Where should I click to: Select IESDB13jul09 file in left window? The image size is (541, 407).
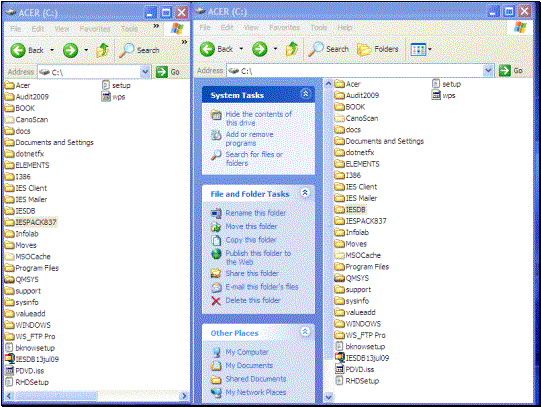click(32, 359)
